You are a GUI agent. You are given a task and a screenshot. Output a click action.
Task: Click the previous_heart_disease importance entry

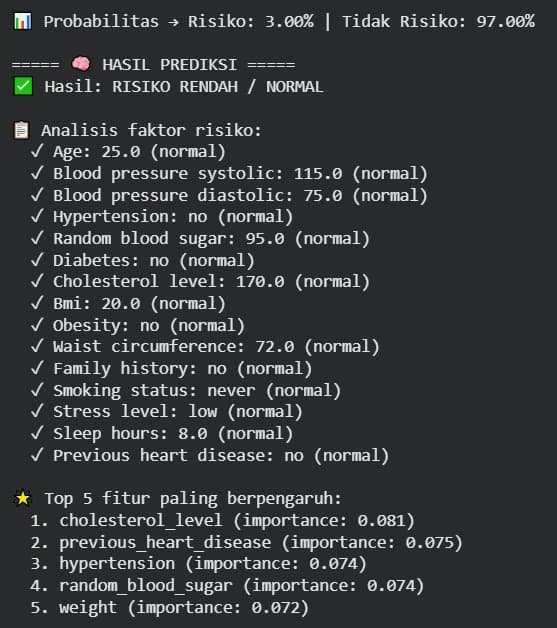click(x=261, y=542)
